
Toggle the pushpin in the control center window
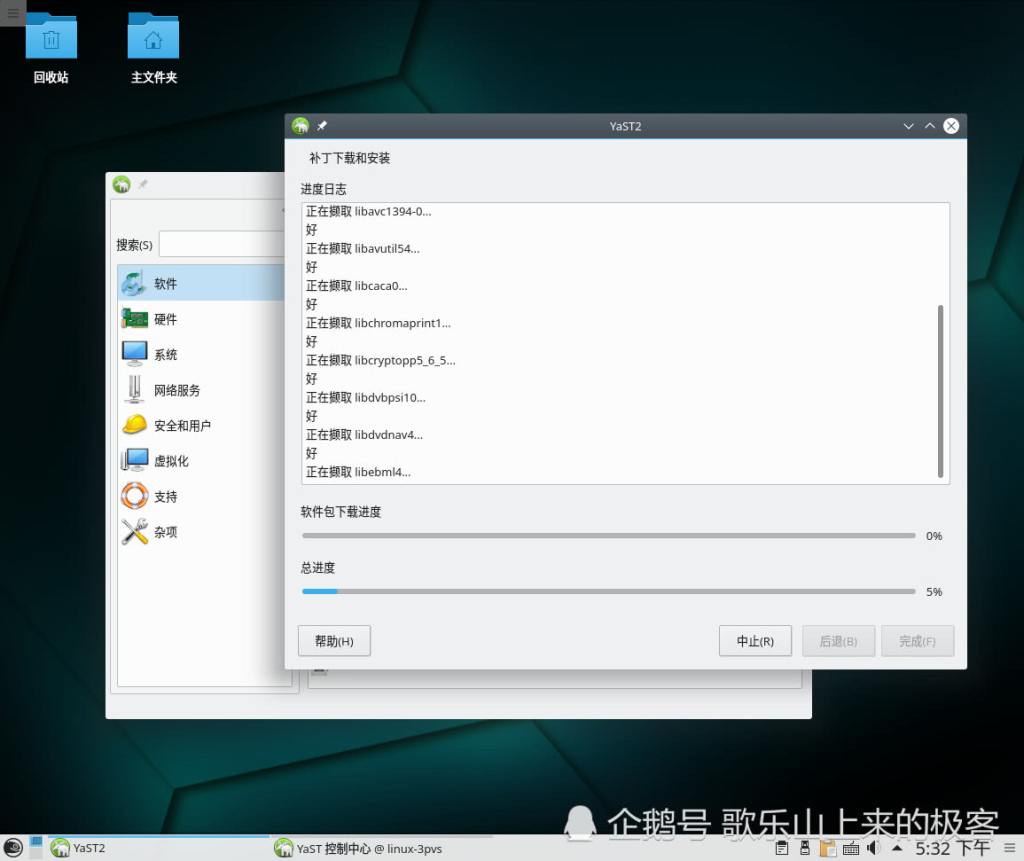pos(142,185)
